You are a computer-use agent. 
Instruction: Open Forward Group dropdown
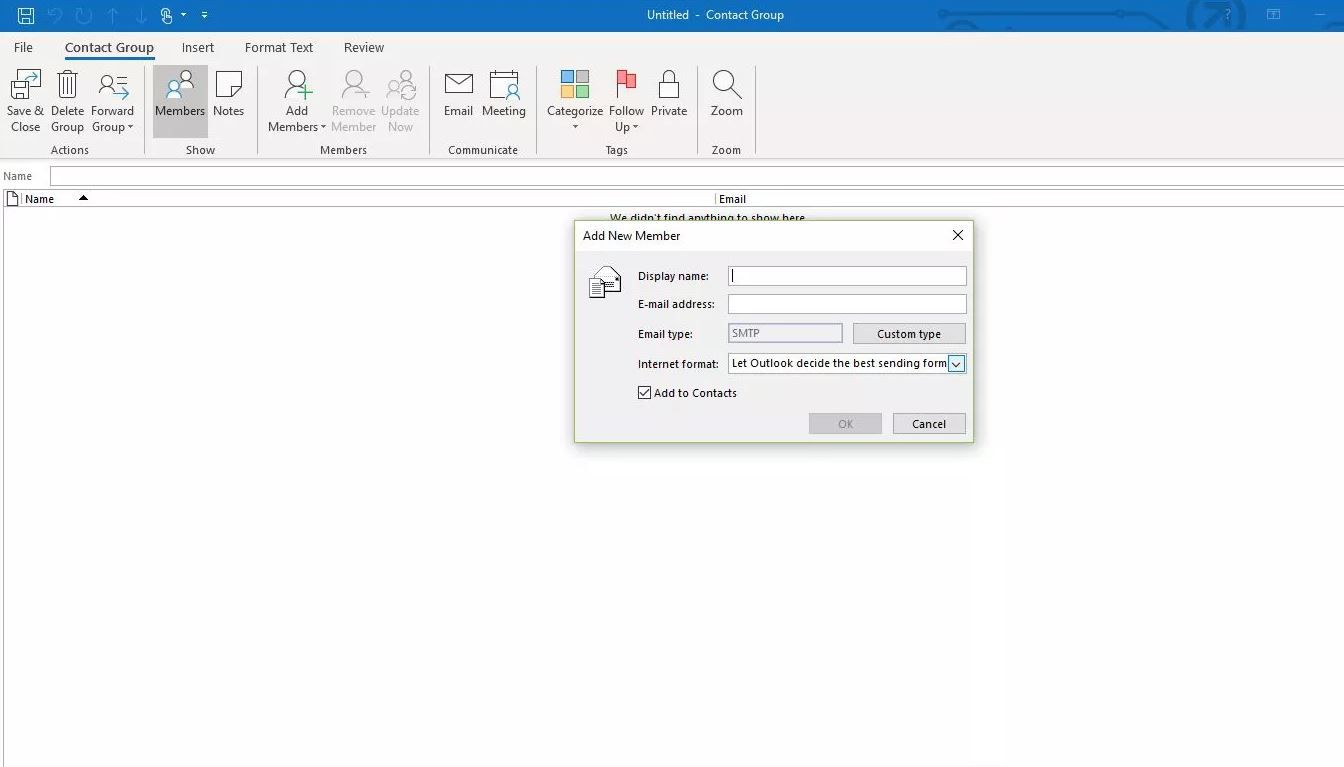tap(112, 101)
